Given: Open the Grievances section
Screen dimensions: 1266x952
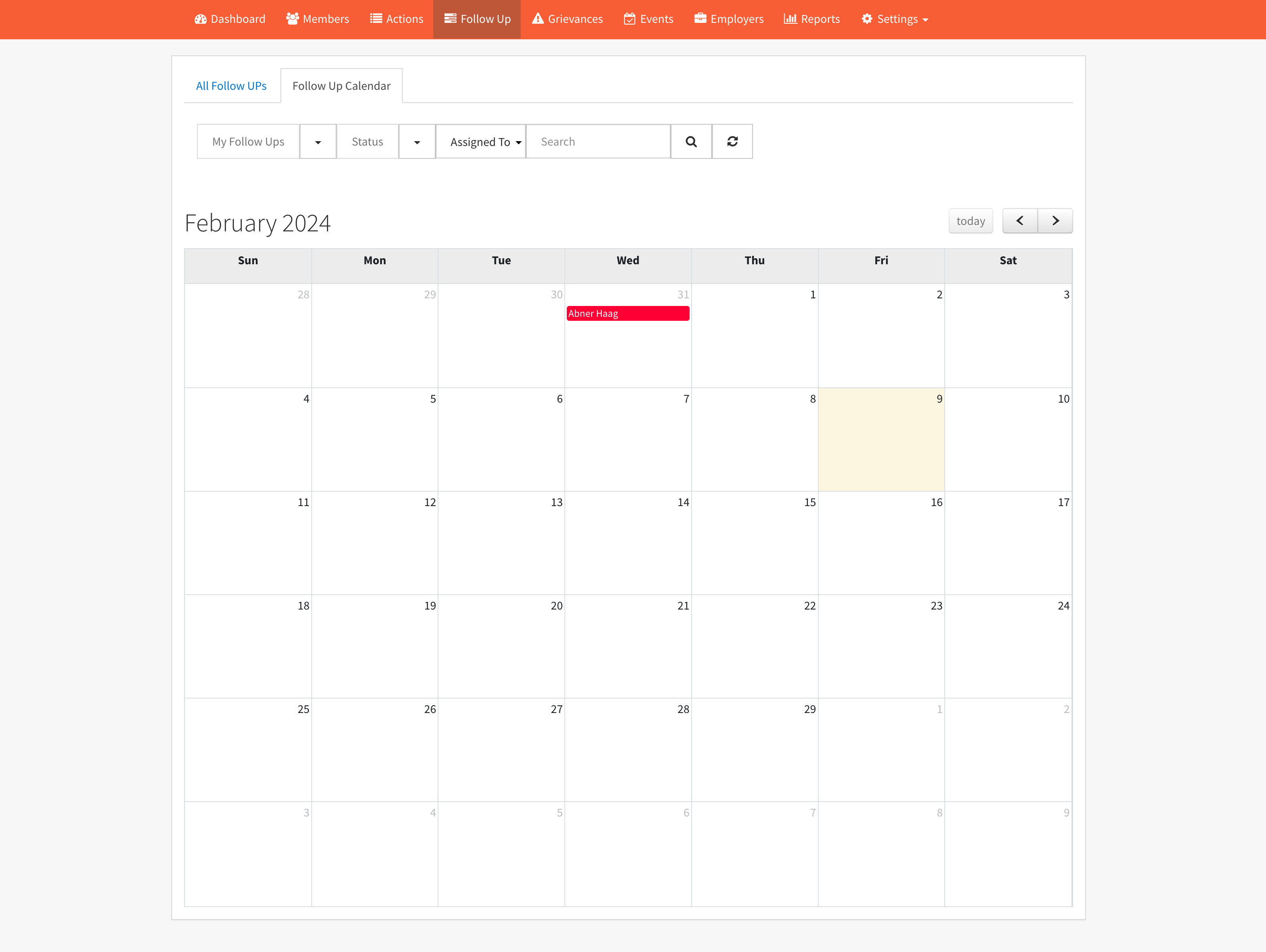Looking at the screenshot, I should point(567,19).
